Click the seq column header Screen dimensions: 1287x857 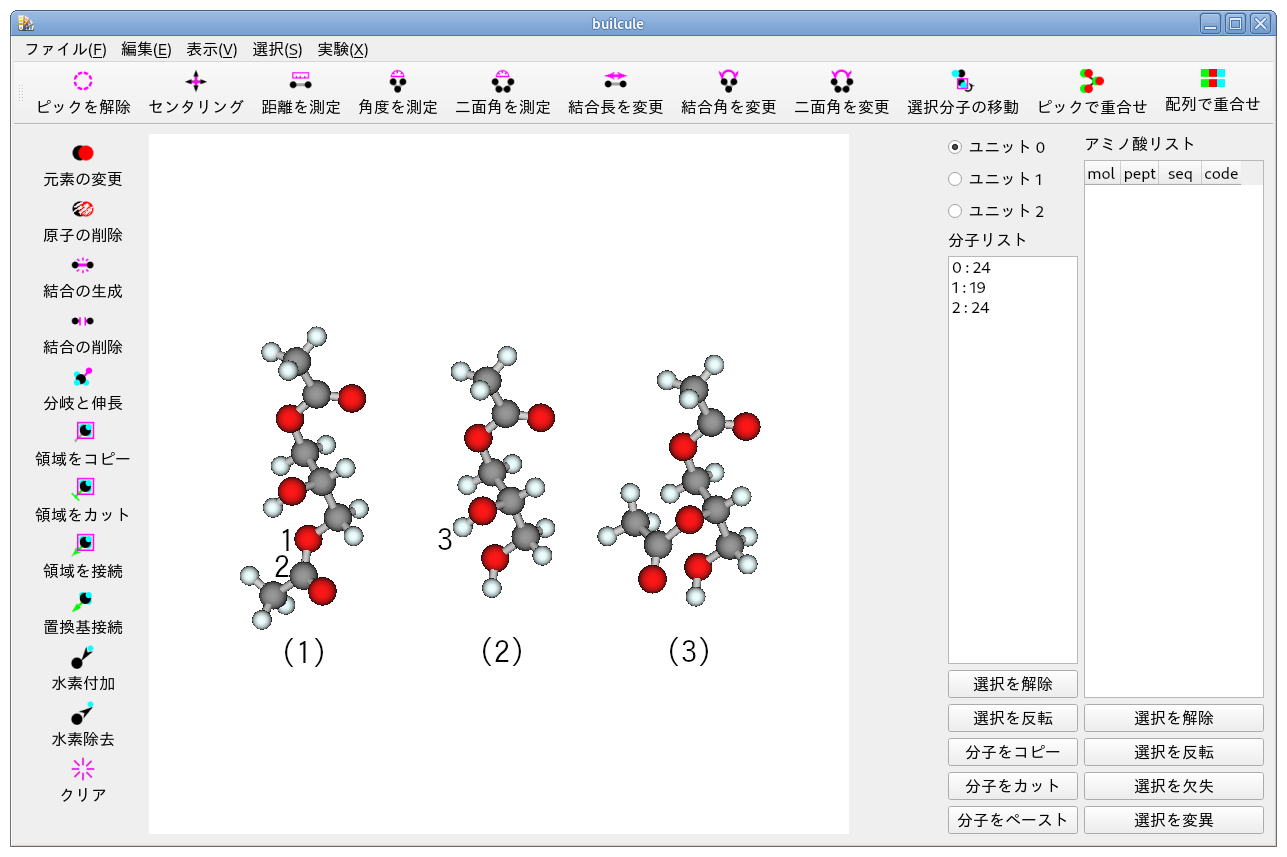coord(1180,174)
